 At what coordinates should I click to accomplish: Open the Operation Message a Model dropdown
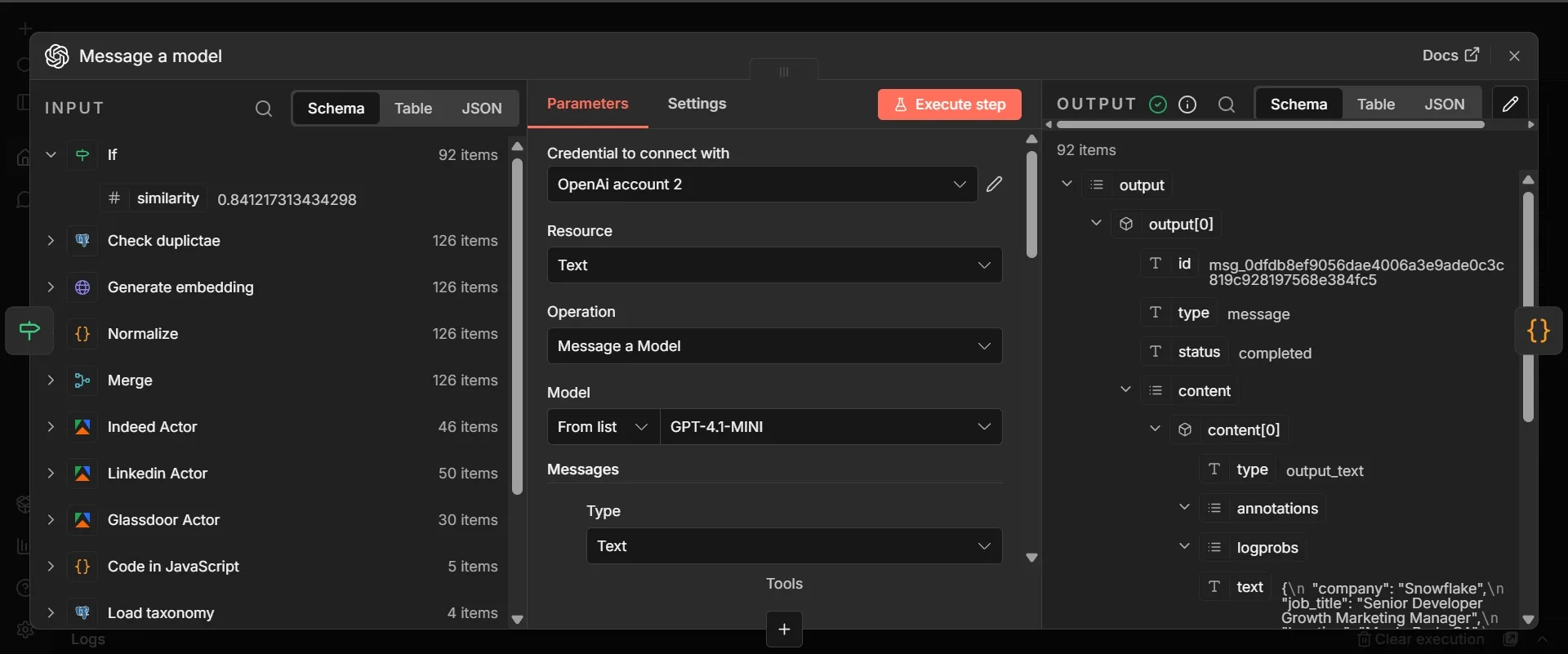[x=774, y=346]
